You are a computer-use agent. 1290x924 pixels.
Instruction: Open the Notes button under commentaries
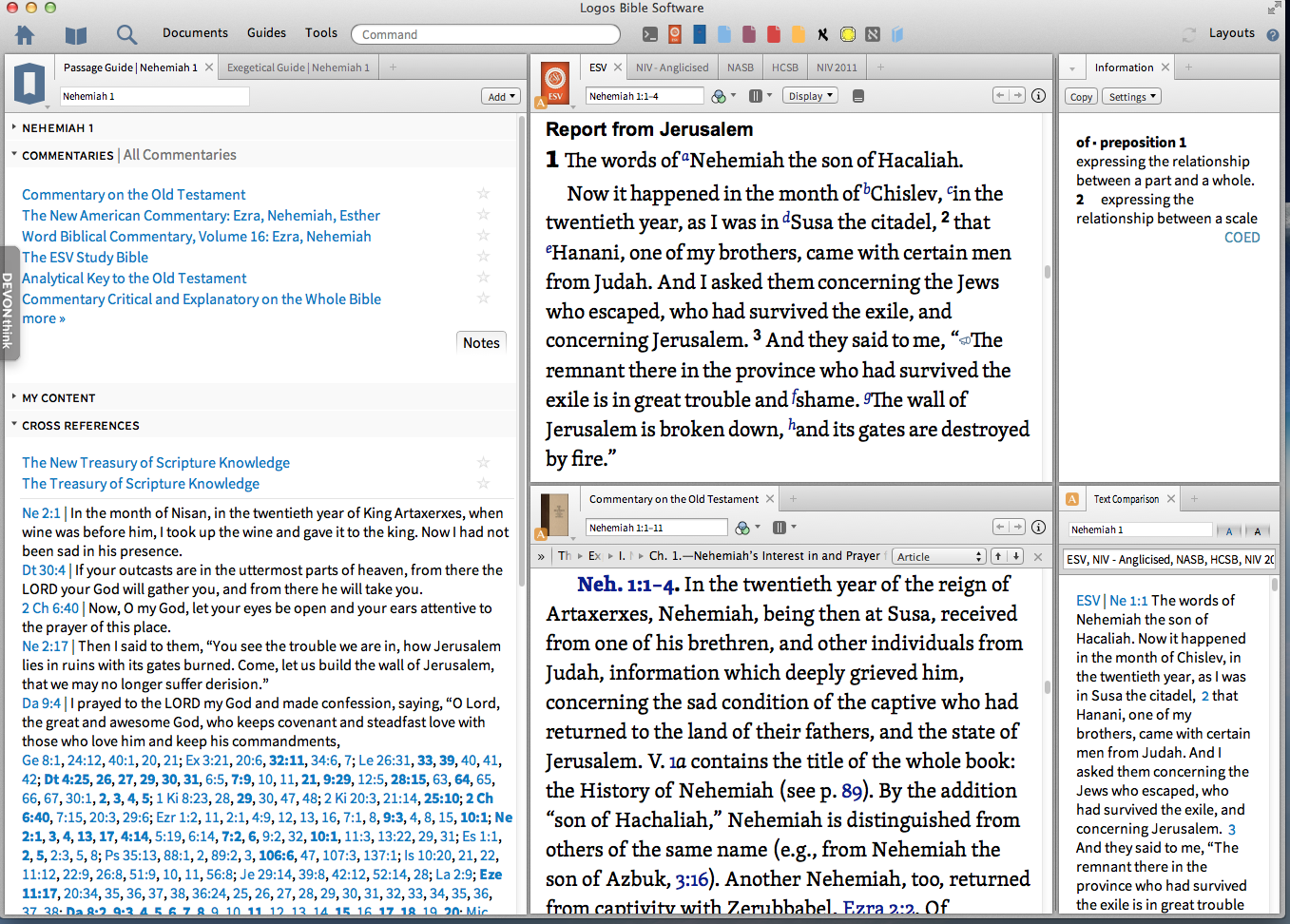481,343
